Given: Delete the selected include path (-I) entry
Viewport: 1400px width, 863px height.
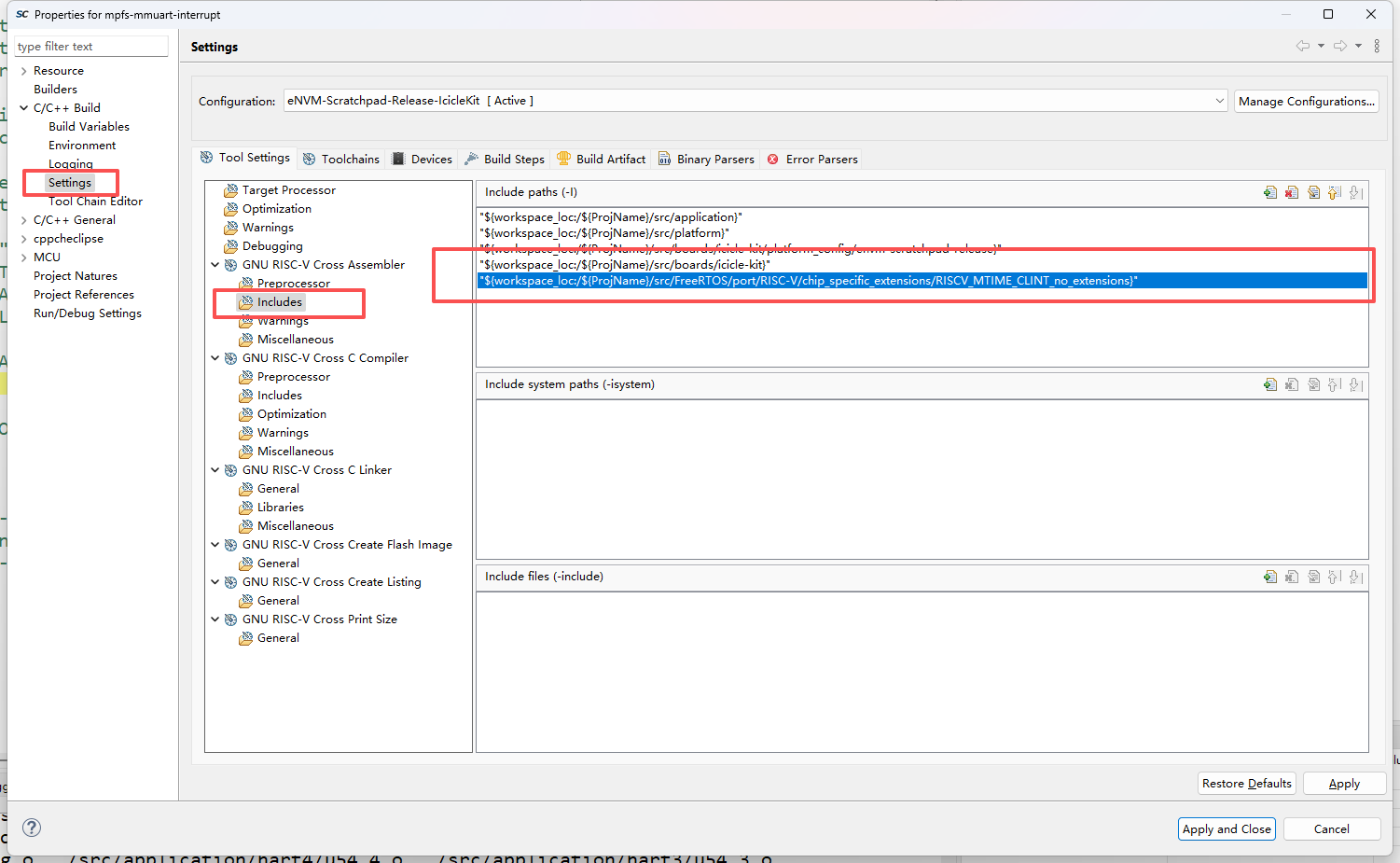Looking at the screenshot, I should [1292, 192].
